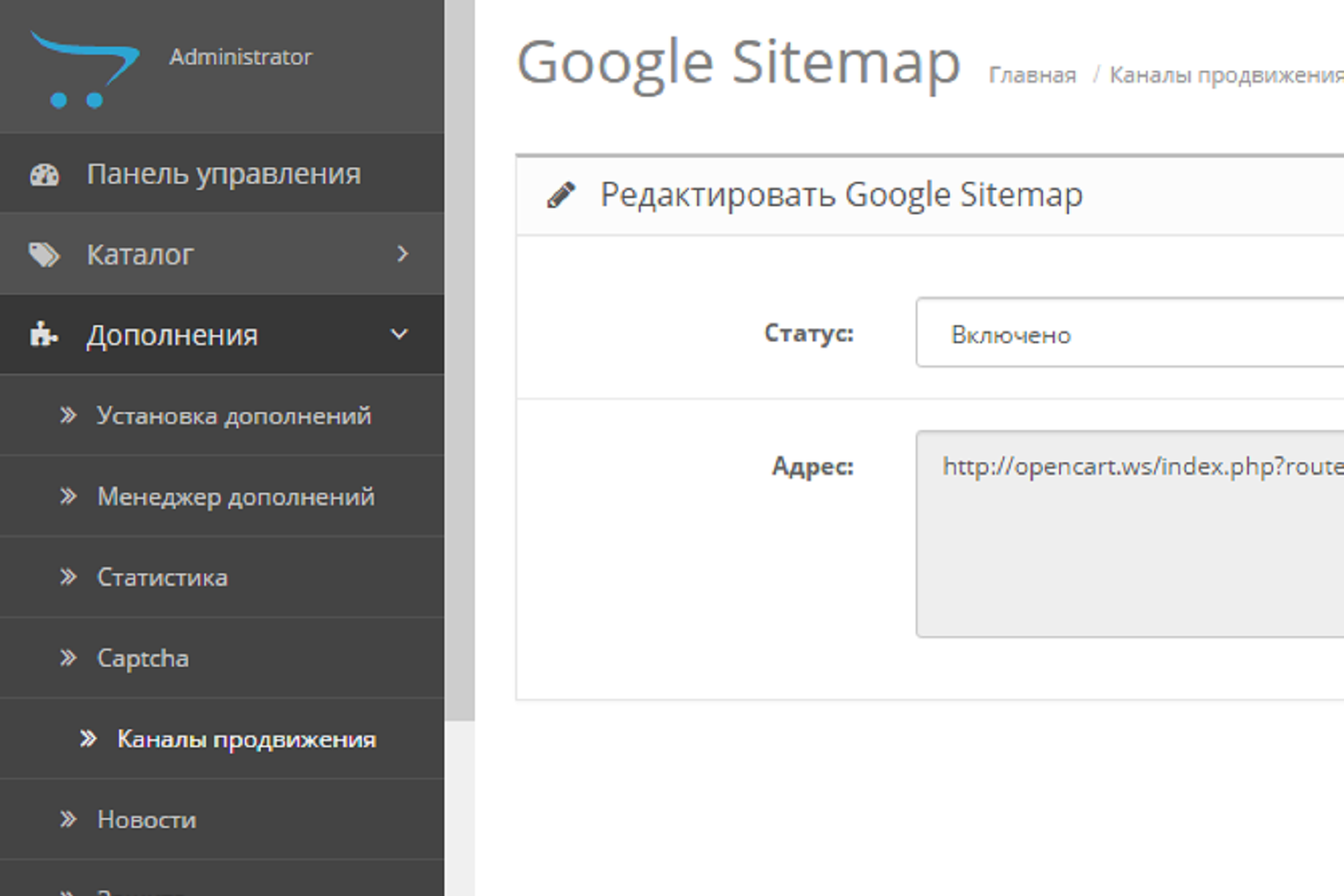Click the sidebar vertical scrollbar thumb
Screen dimensions: 1344x896
[x=460, y=360]
